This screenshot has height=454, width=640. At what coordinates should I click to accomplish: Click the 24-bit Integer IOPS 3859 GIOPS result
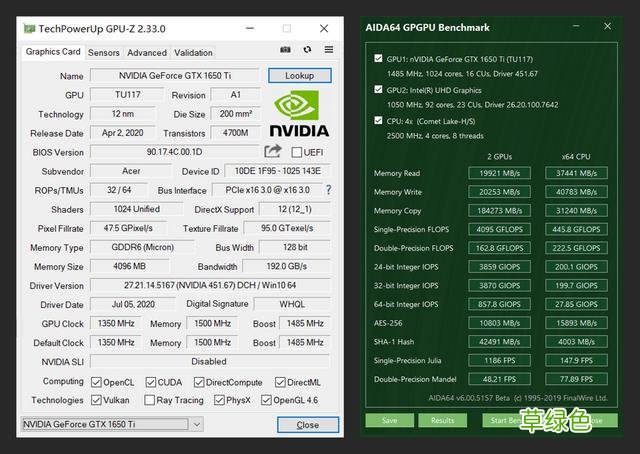[500, 267]
